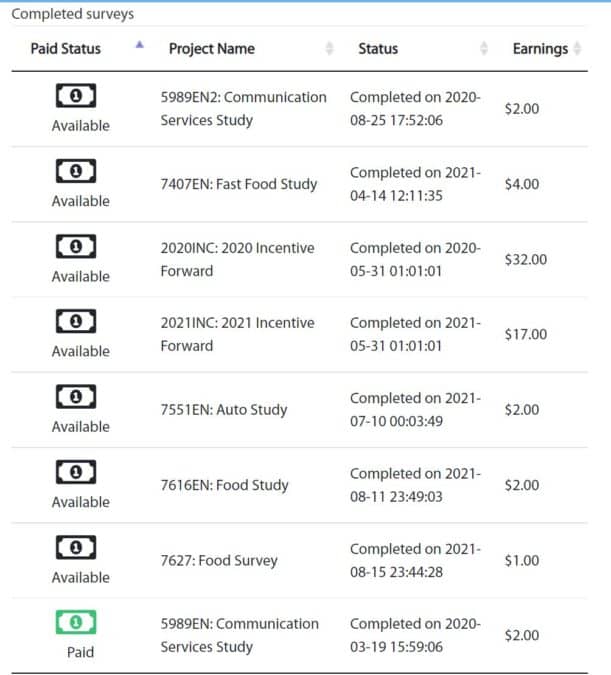Click money icon for 2020INC Incentive Forward
This screenshot has height=675, width=611.
(x=76, y=246)
